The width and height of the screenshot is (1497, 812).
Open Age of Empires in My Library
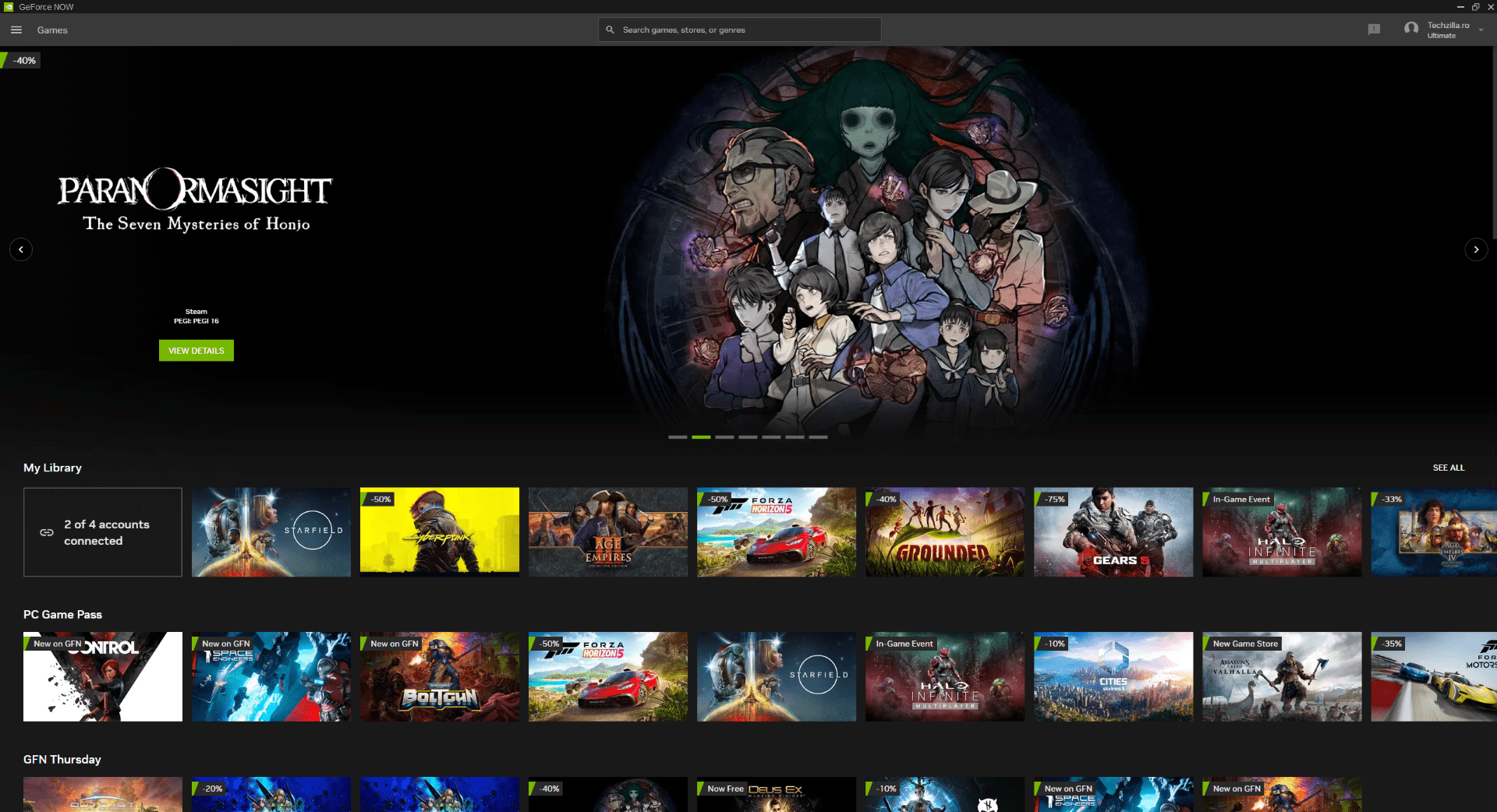click(x=608, y=532)
